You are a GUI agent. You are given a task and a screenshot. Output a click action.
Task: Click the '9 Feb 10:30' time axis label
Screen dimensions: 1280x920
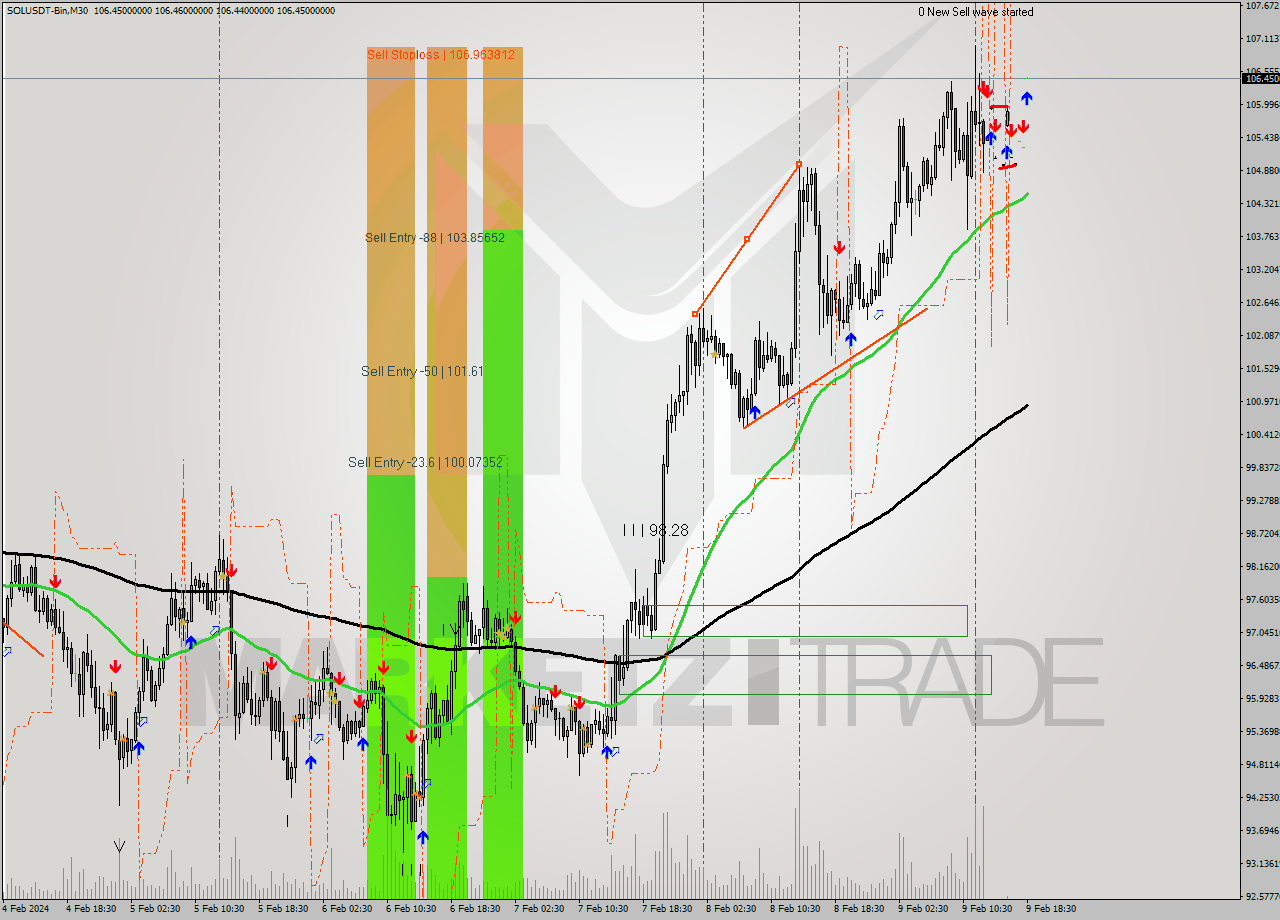point(987,909)
